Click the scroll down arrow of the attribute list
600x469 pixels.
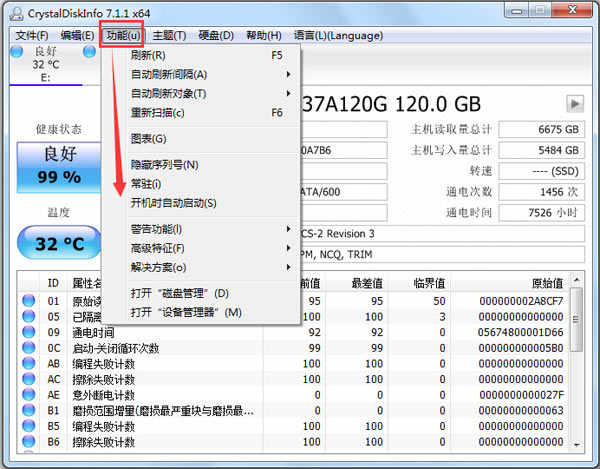point(576,445)
